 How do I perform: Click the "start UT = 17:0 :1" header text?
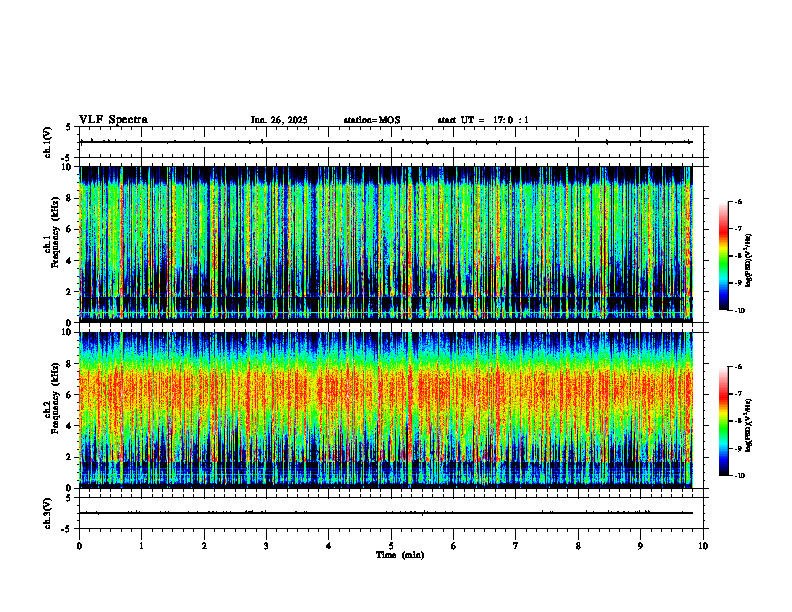coord(483,120)
